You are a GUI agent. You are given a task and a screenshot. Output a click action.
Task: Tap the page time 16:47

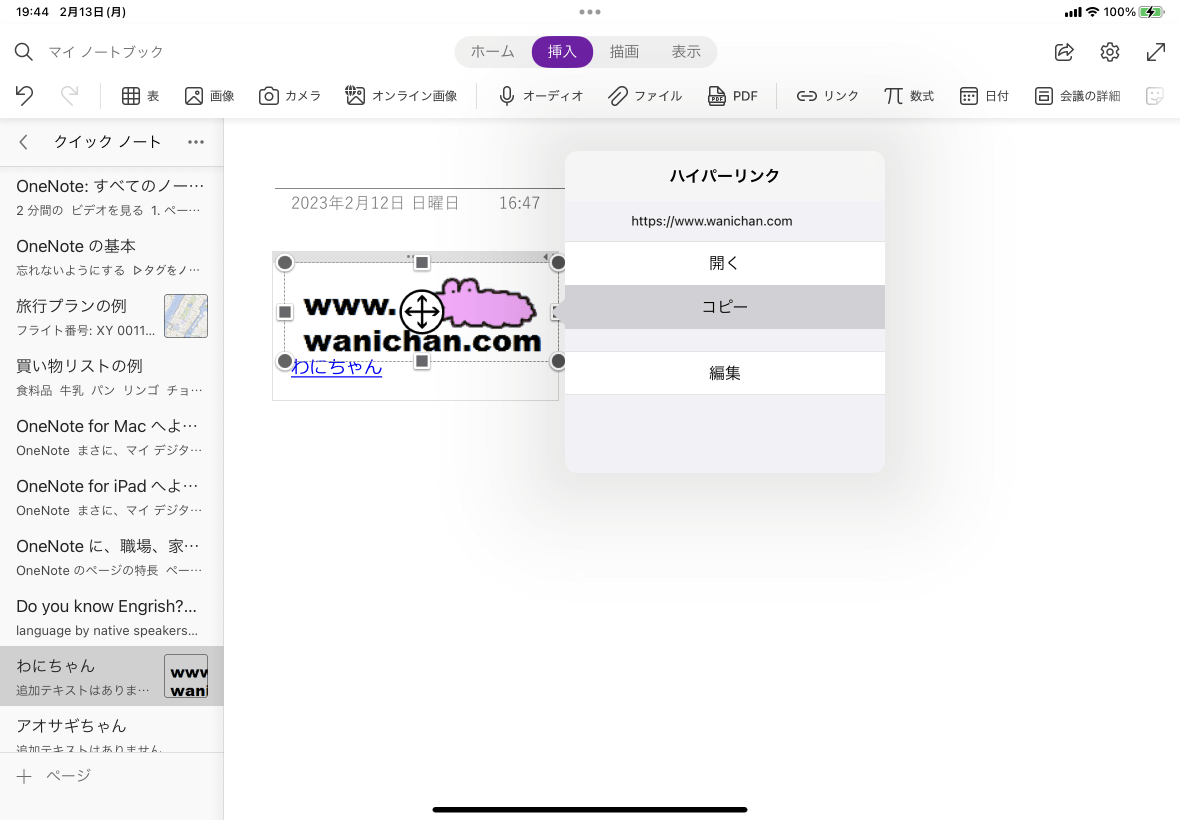[x=519, y=203]
